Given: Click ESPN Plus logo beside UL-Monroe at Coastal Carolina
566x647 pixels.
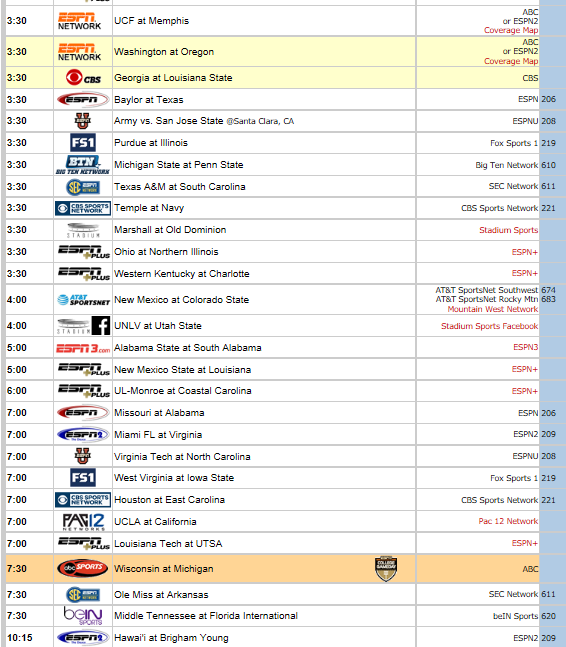Looking at the screenshot, I should tap(84, 391).
